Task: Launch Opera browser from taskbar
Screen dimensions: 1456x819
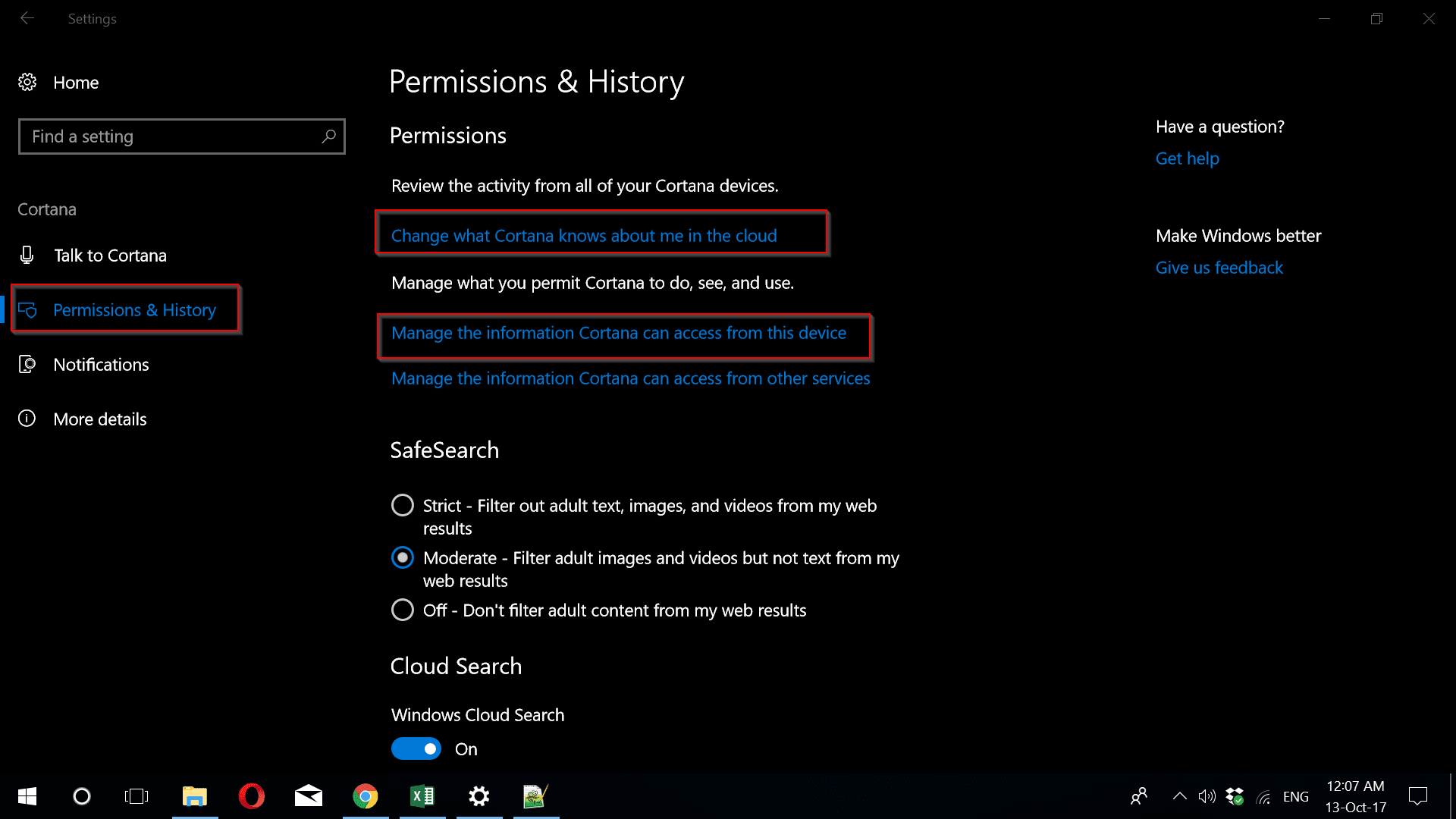Action: click(x=252, y=796)
